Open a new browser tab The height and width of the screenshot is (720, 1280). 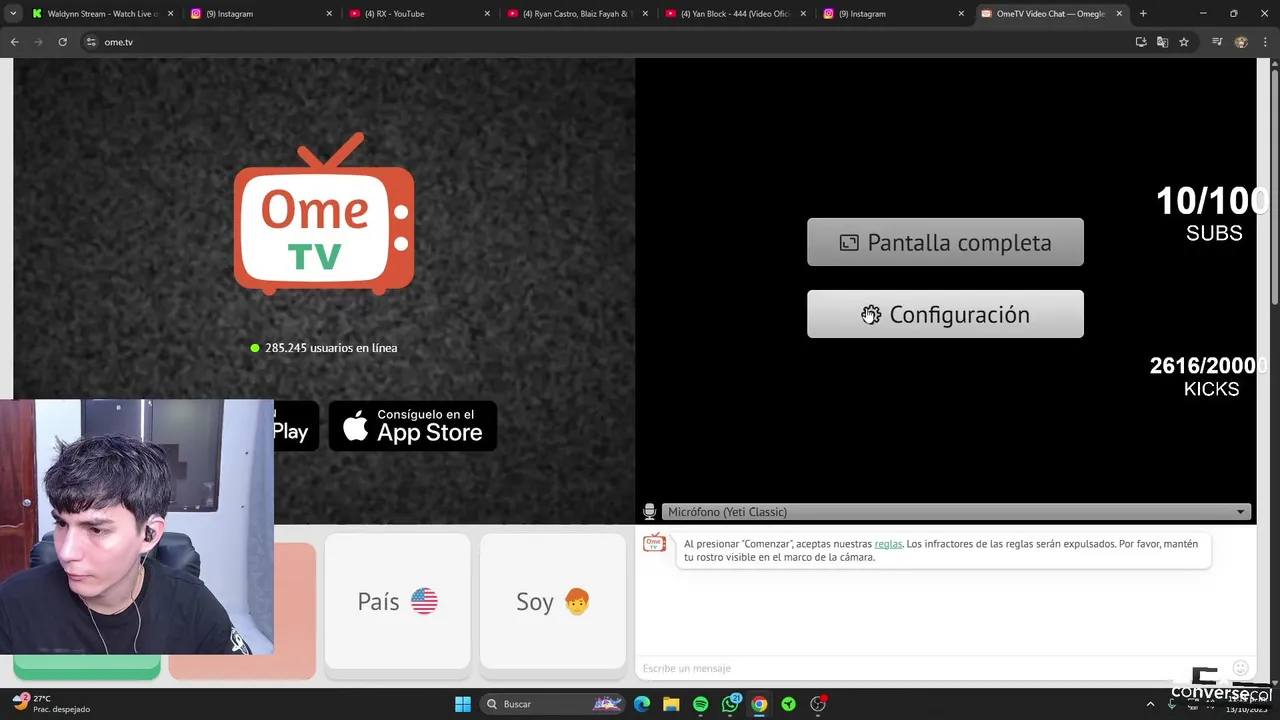[x=1143, y=14]
